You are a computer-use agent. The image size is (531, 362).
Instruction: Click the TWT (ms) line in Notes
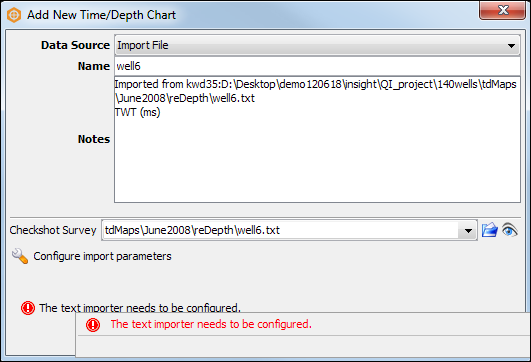[x=137, y=112]
